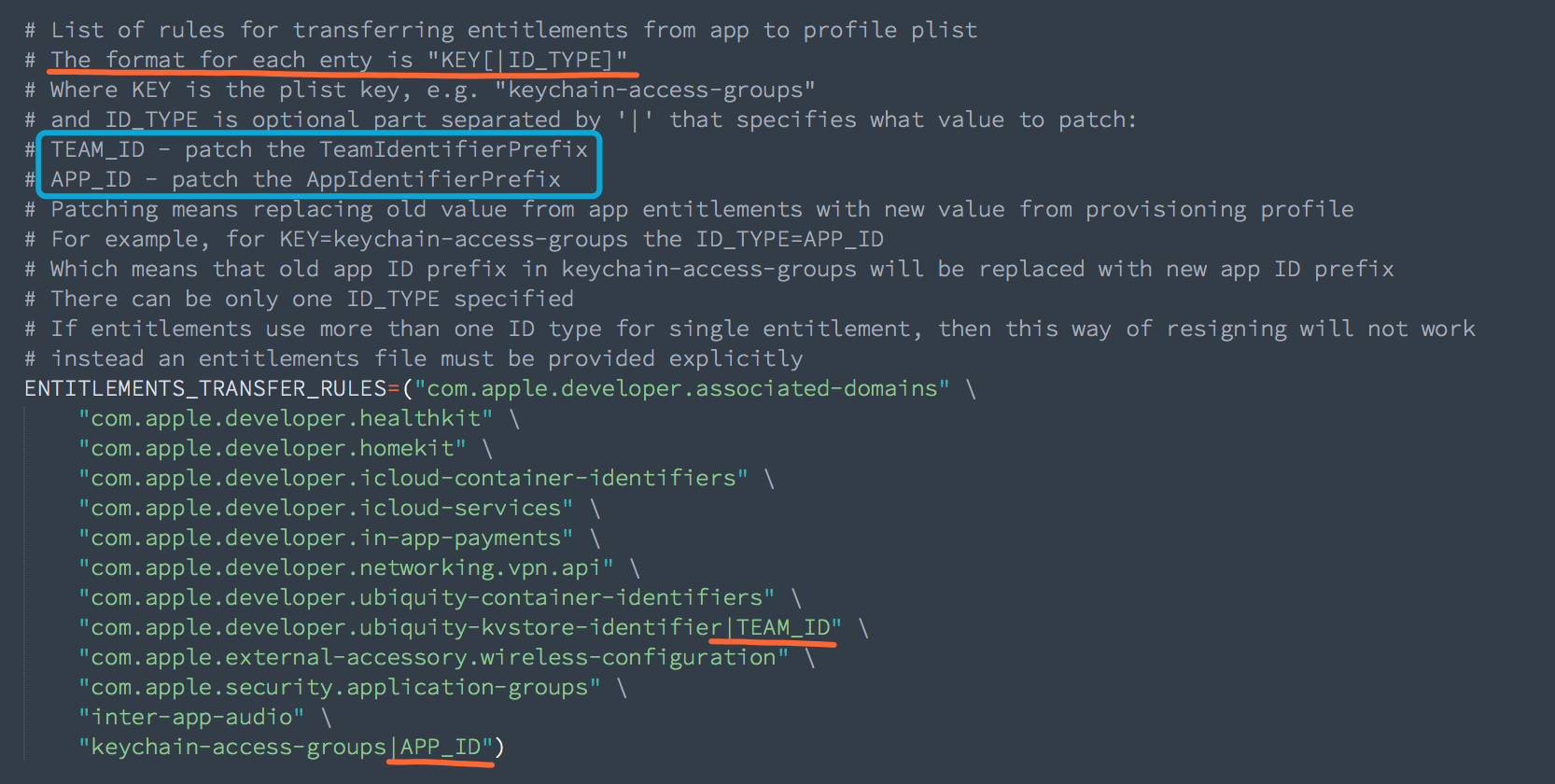Image resolution: width=1555 pixels, height=784 pixels.
Task: Click the "com.apple.developer.healthkit" string
Action: (286, 418)
